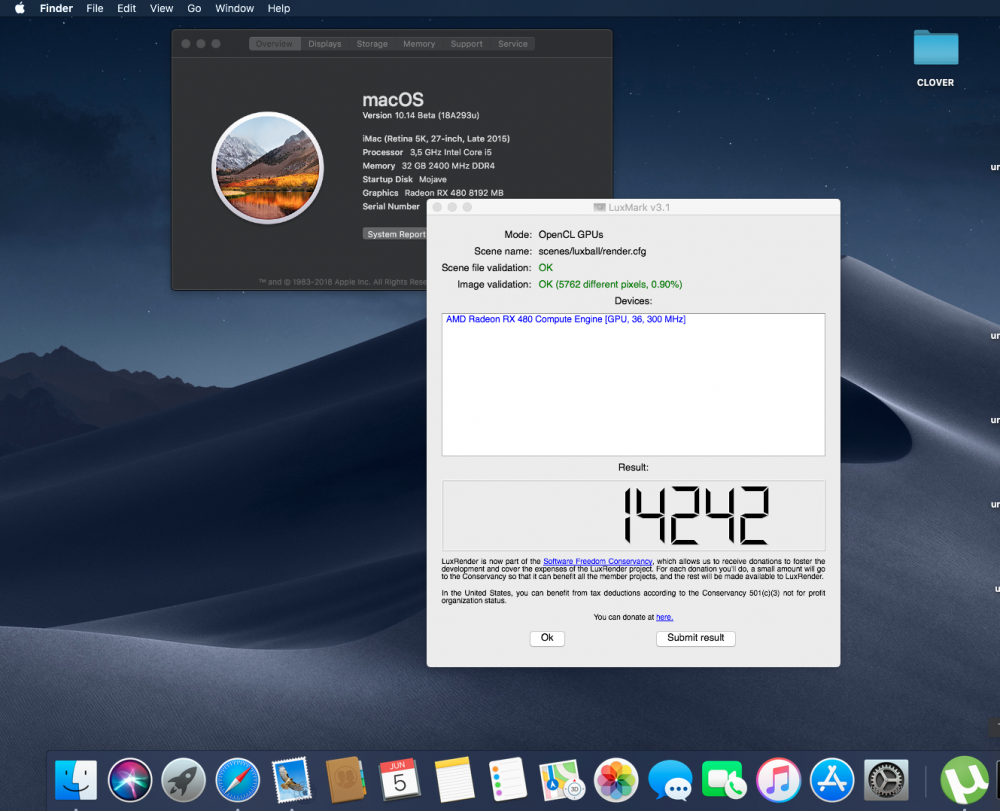Open the Software Freedom Conservancy link

tap(598, 561)
